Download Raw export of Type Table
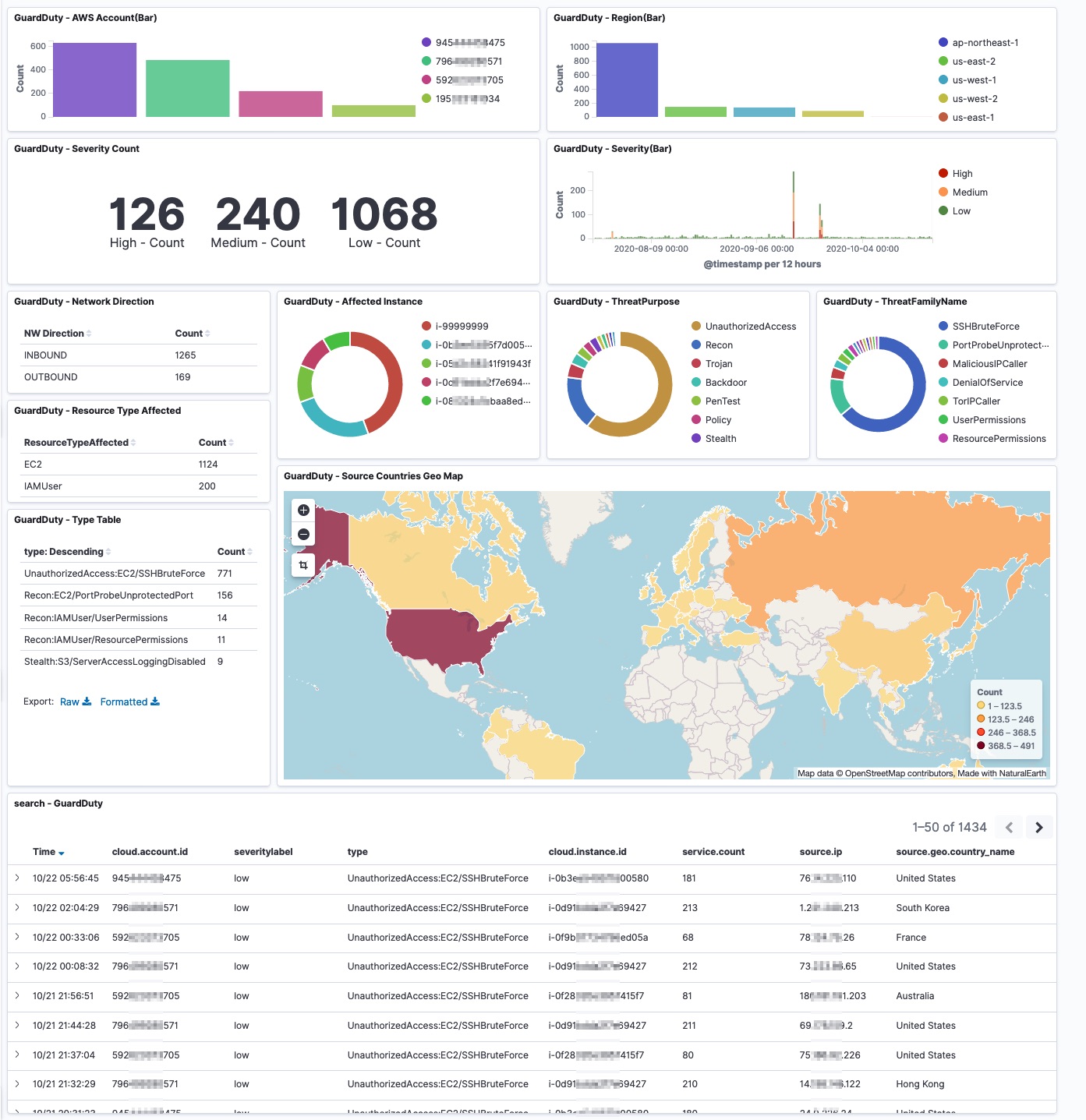Screen dimensions: 1086x1120 tap(76, 702)
